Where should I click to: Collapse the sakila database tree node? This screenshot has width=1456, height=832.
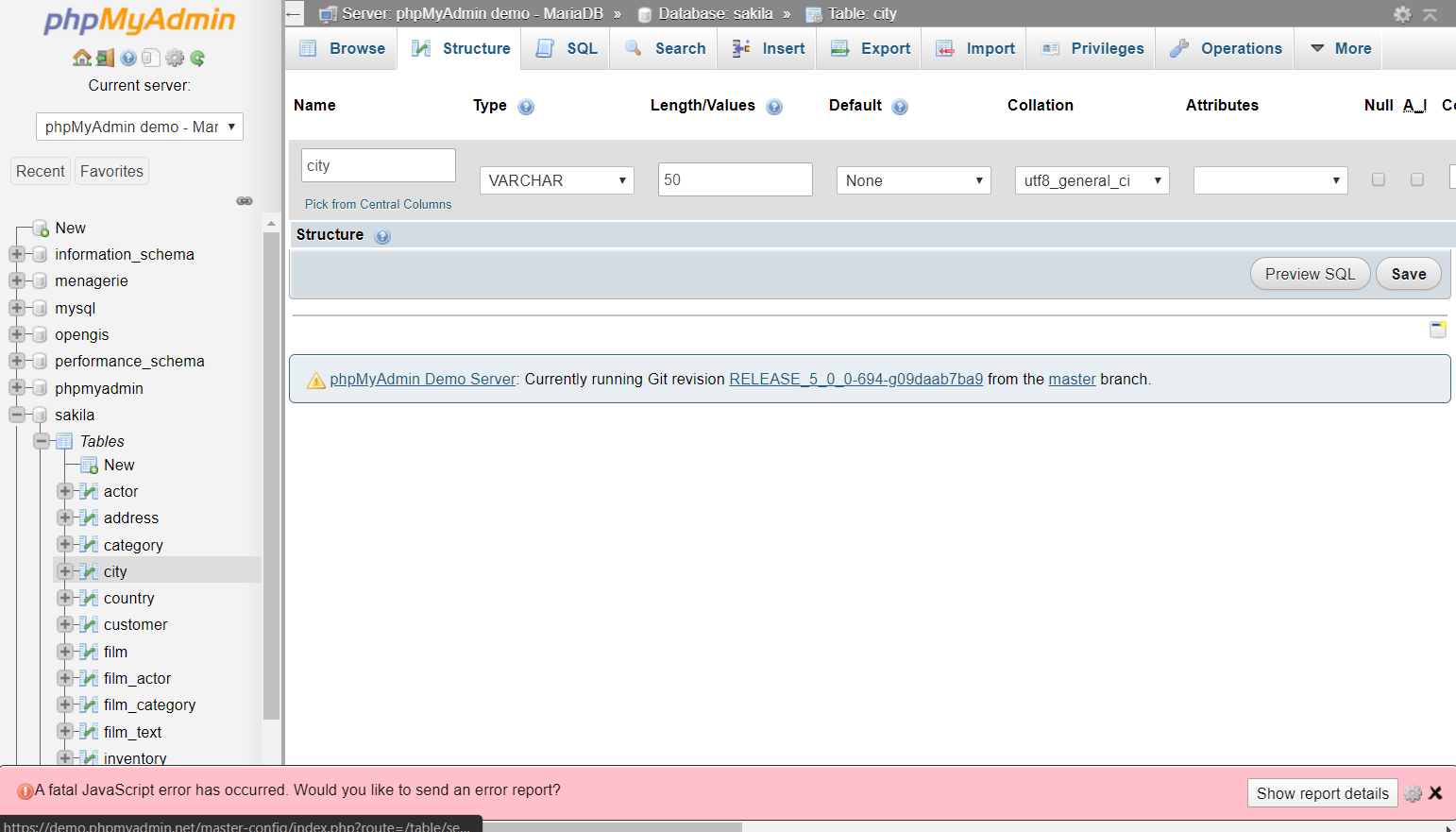pos(16,415)
